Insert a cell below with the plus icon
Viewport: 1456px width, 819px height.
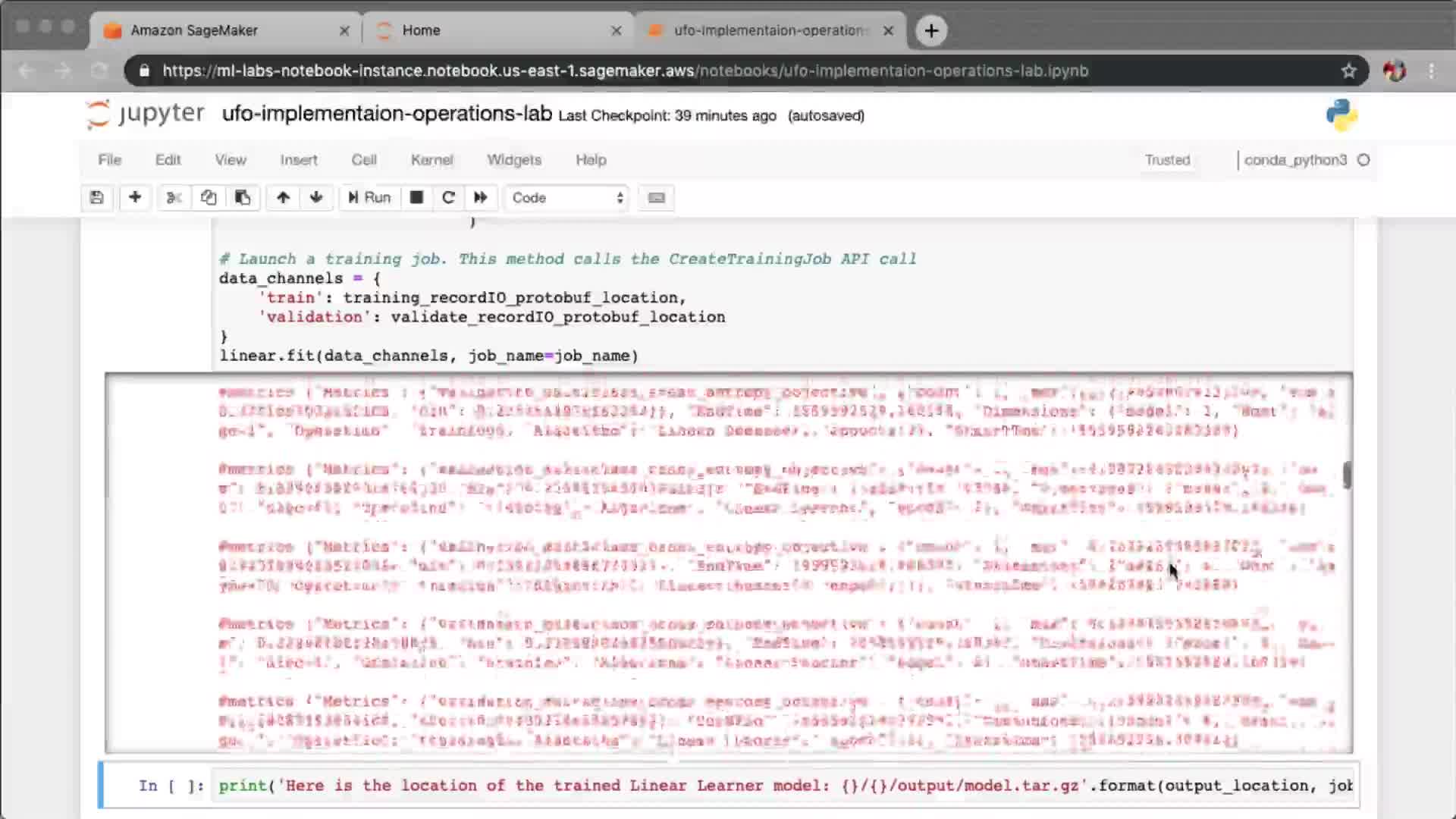click(135, 198)
